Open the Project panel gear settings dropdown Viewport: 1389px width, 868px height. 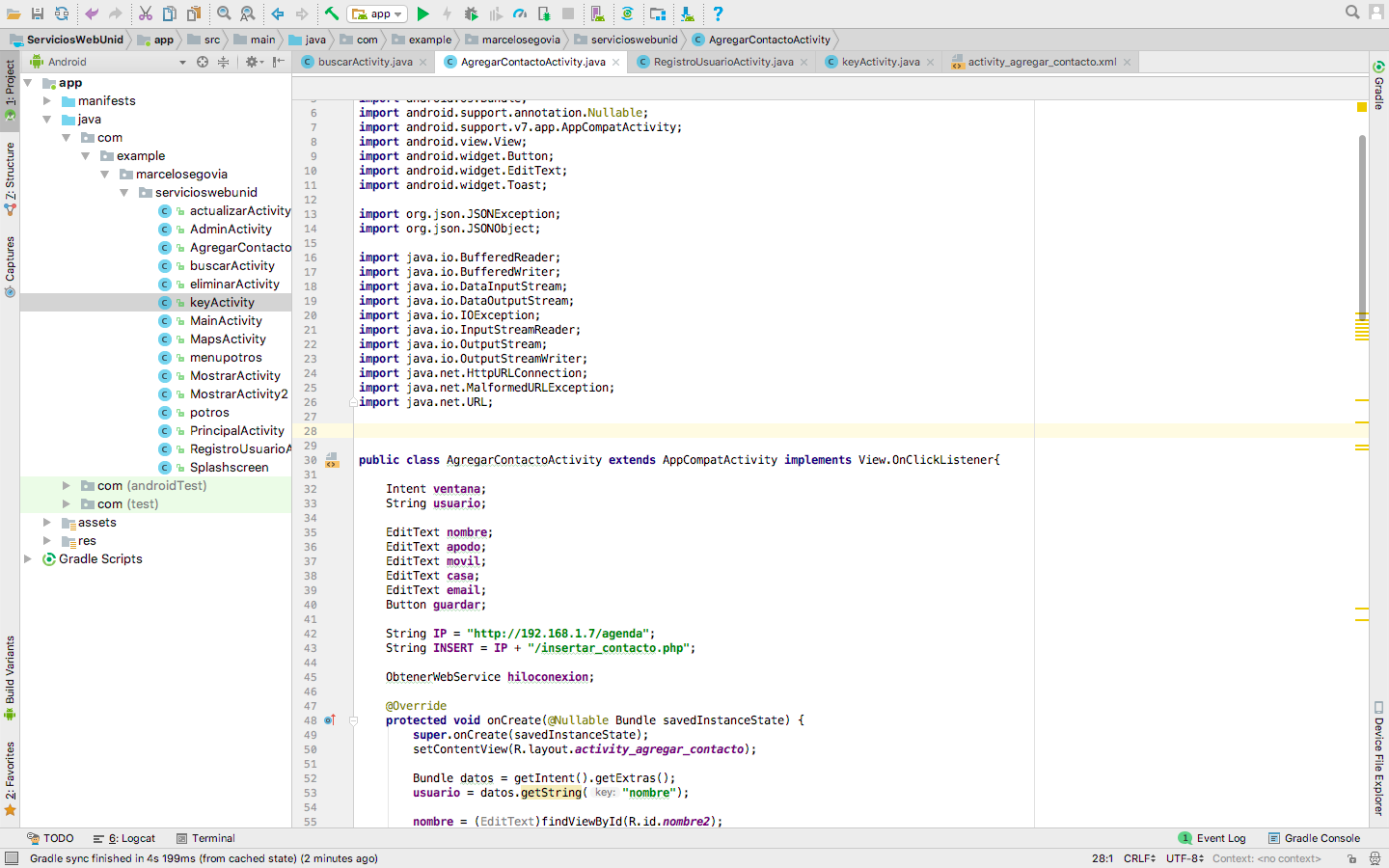tap(254, 62)
